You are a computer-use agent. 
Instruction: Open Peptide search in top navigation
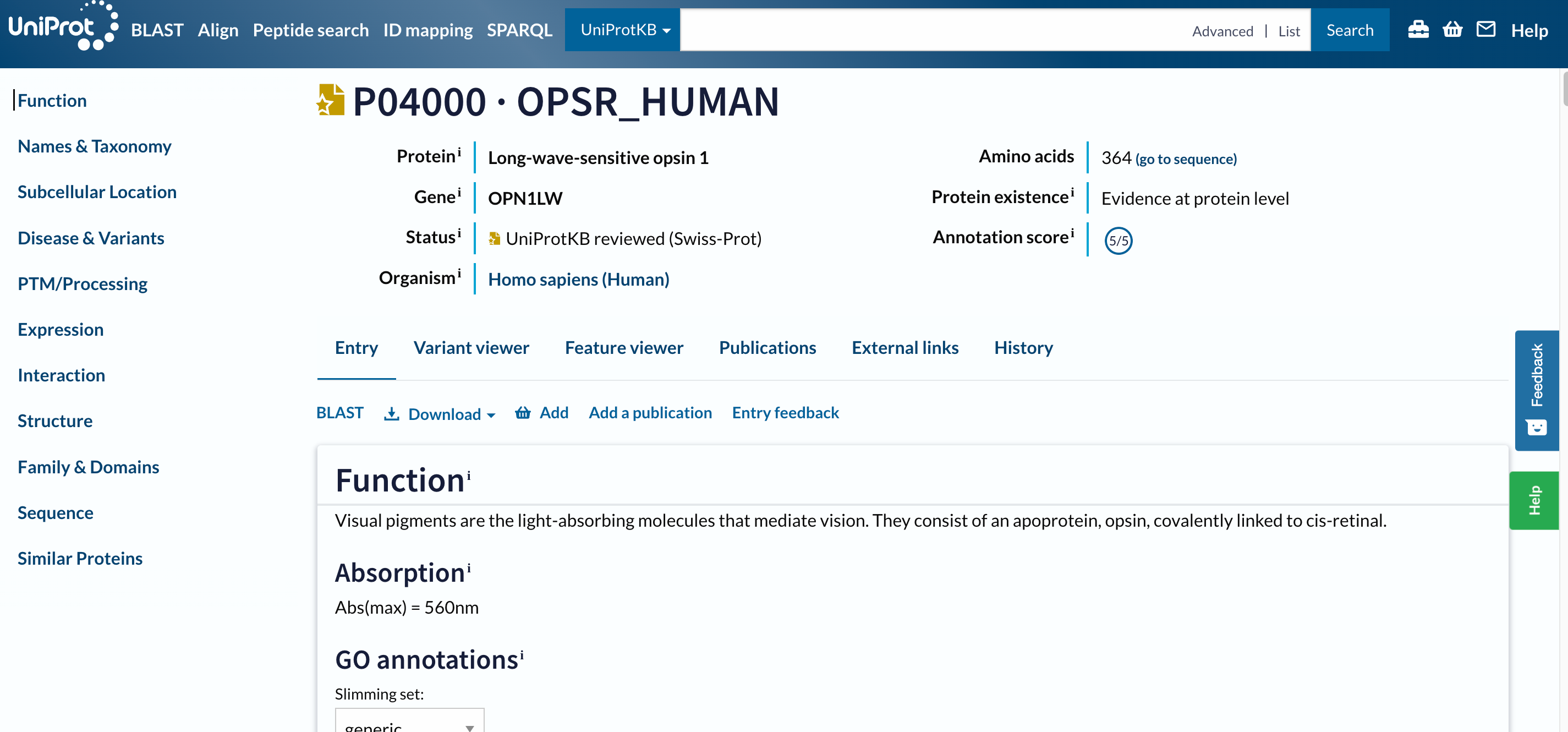pyautogui.click(x=311, y=30)
